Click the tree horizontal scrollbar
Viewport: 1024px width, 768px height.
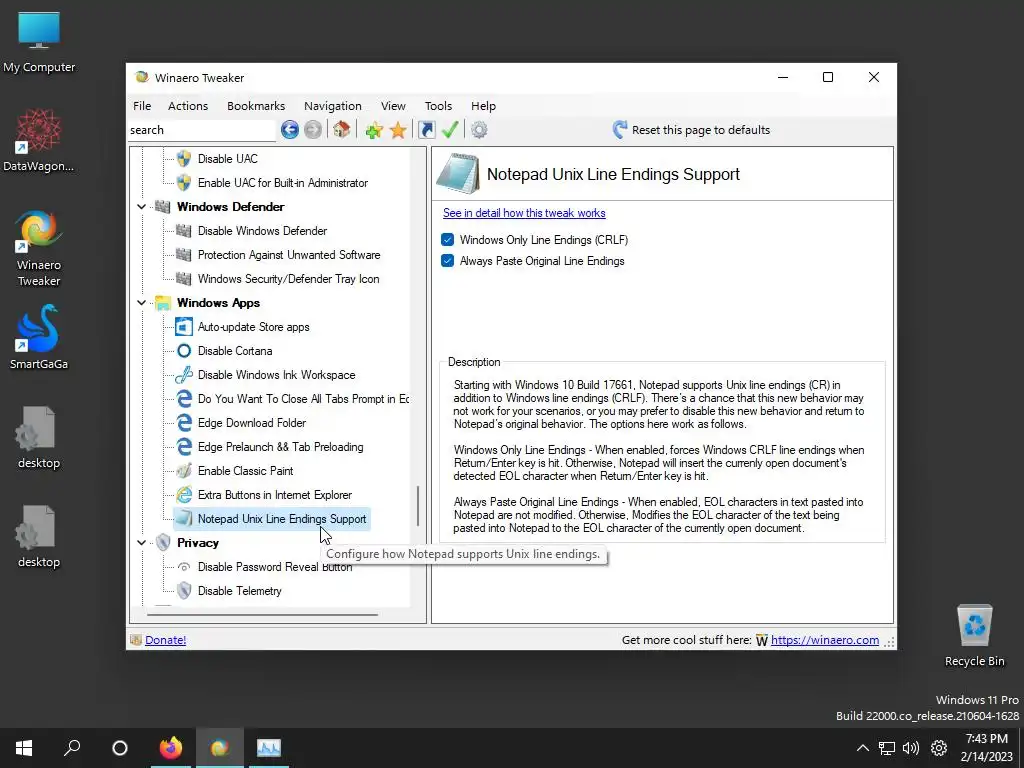pos(262,615)
